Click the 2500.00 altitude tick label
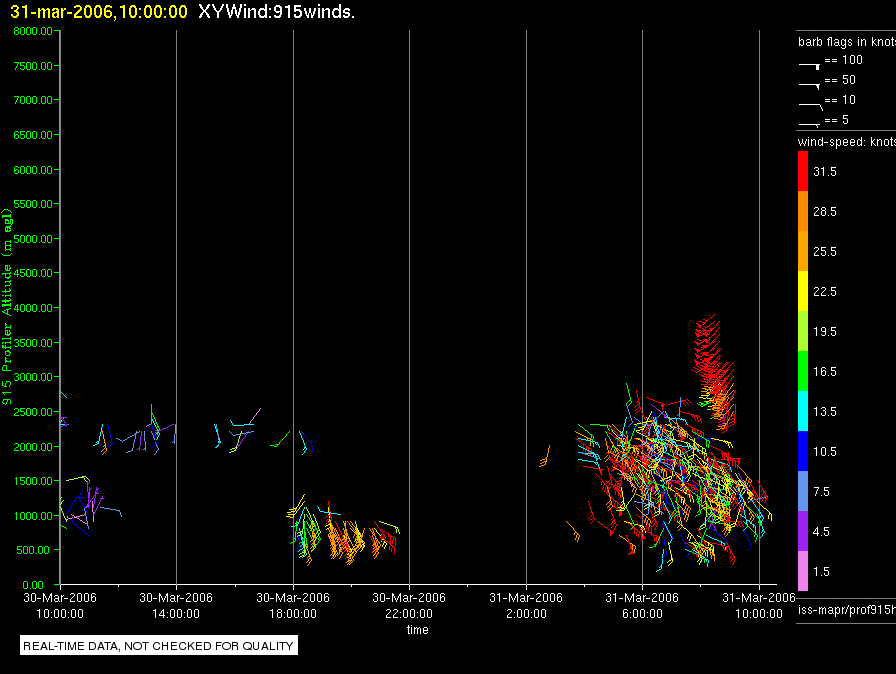896x674 pixels. coord(33,412)
